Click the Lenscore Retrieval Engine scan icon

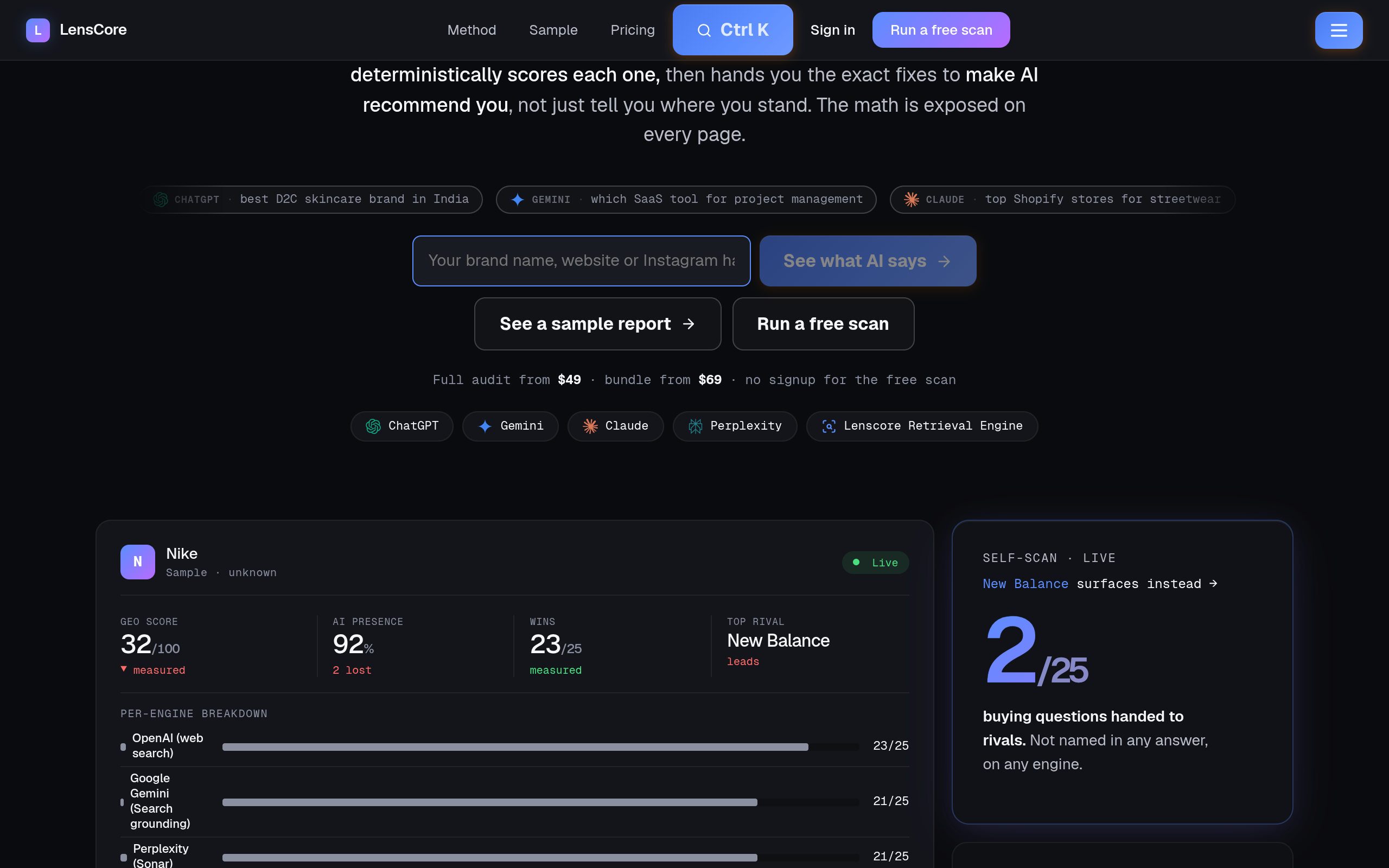click(x=828, y=426)
